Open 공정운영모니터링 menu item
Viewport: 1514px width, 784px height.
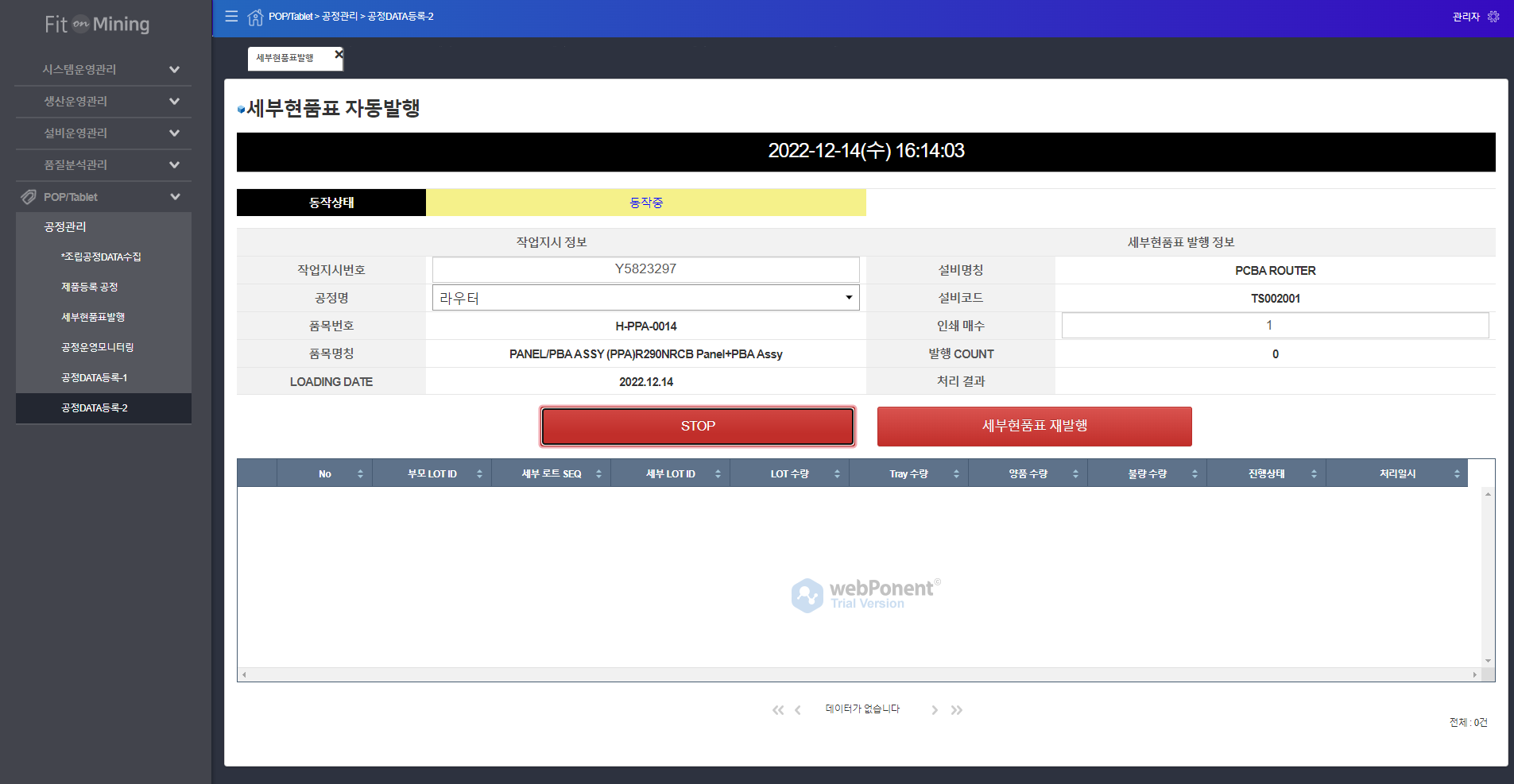point(97,347)
